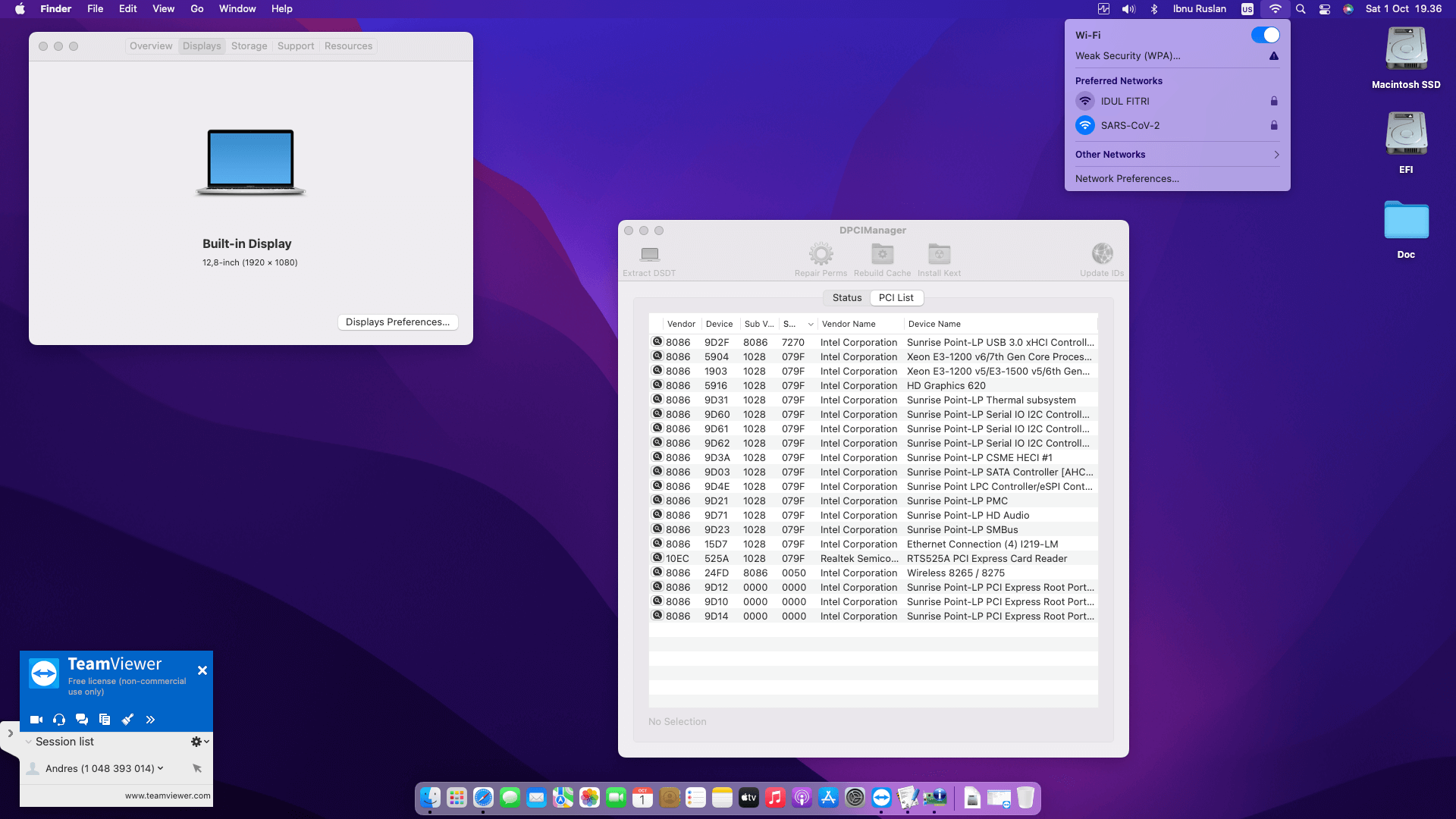
Task: Switch to the Overview tab
Action: pyautogui.click(x=151, y=46)
